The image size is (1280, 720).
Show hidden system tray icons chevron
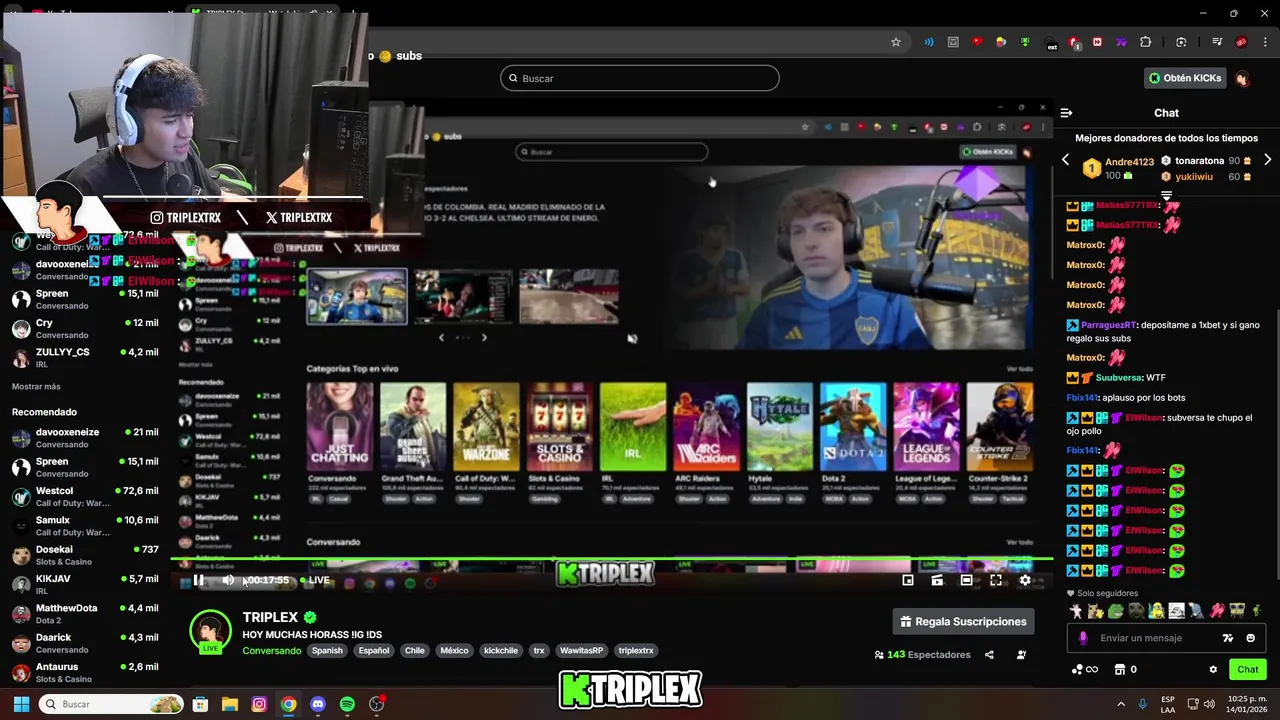(x=1121, y=704)
